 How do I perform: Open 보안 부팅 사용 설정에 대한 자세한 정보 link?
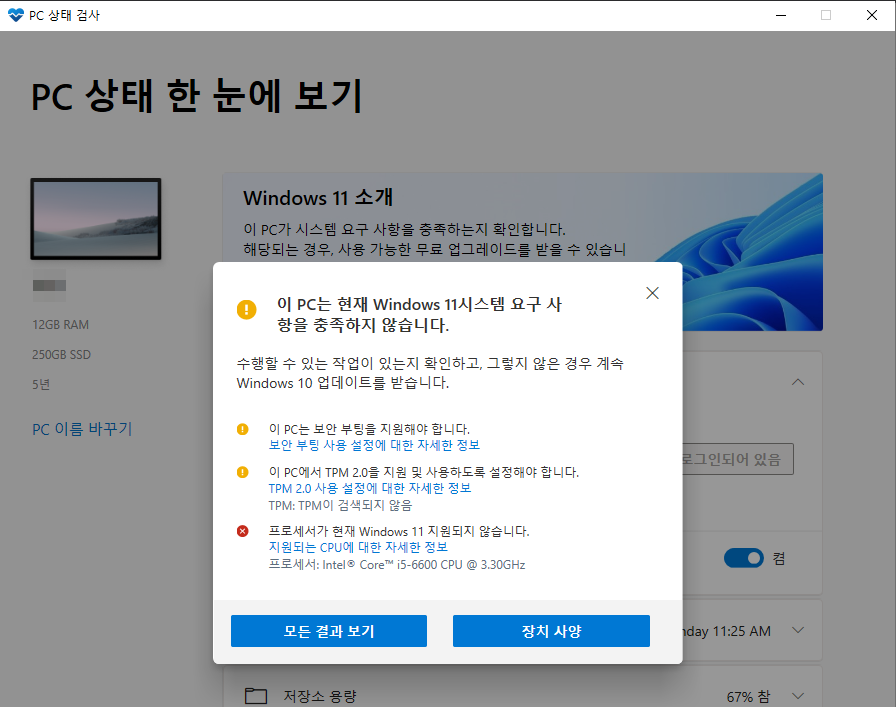(374, 445)
